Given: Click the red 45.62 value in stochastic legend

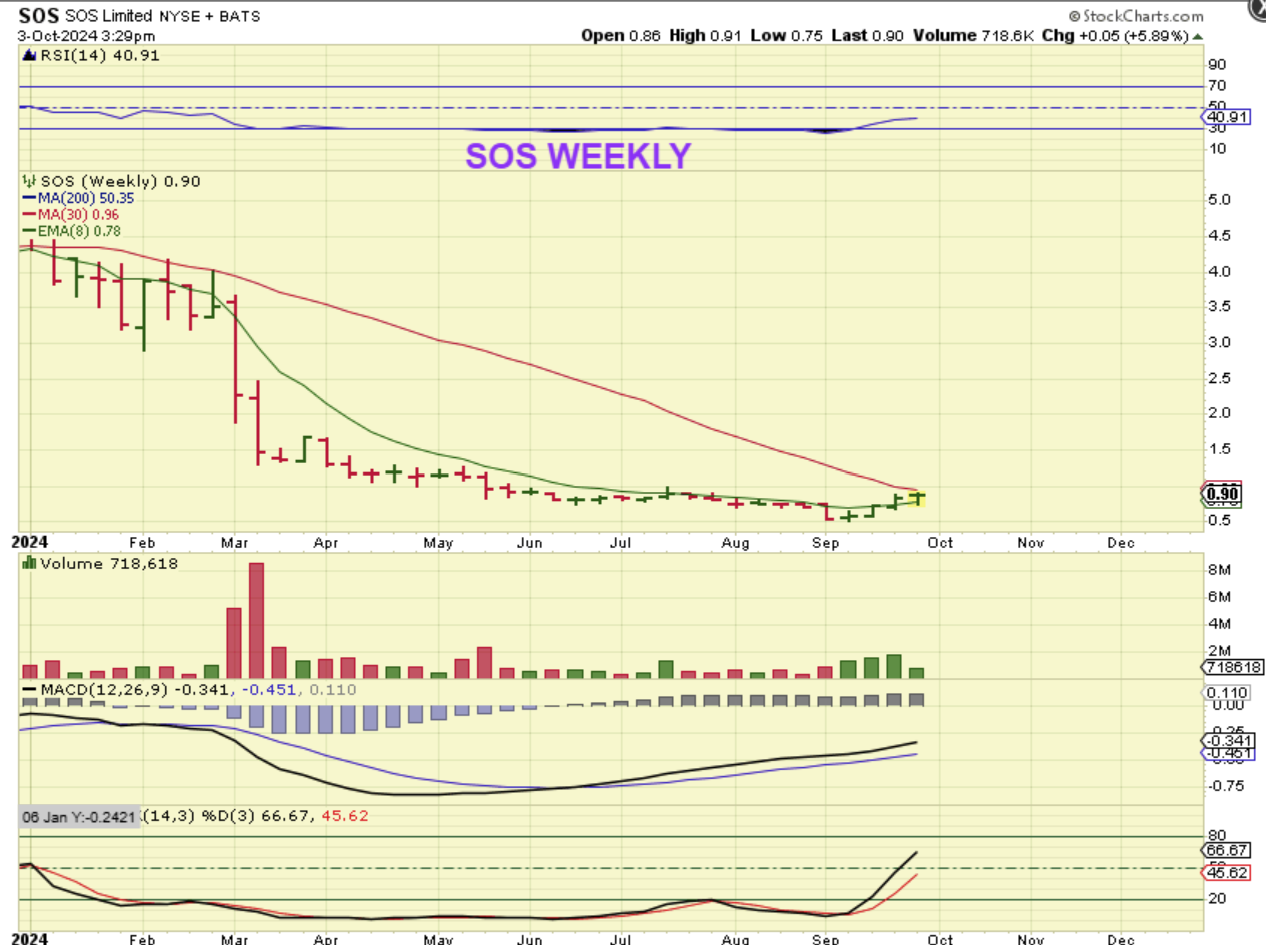Looking at the screenshot, I should (x=343, y=815).
